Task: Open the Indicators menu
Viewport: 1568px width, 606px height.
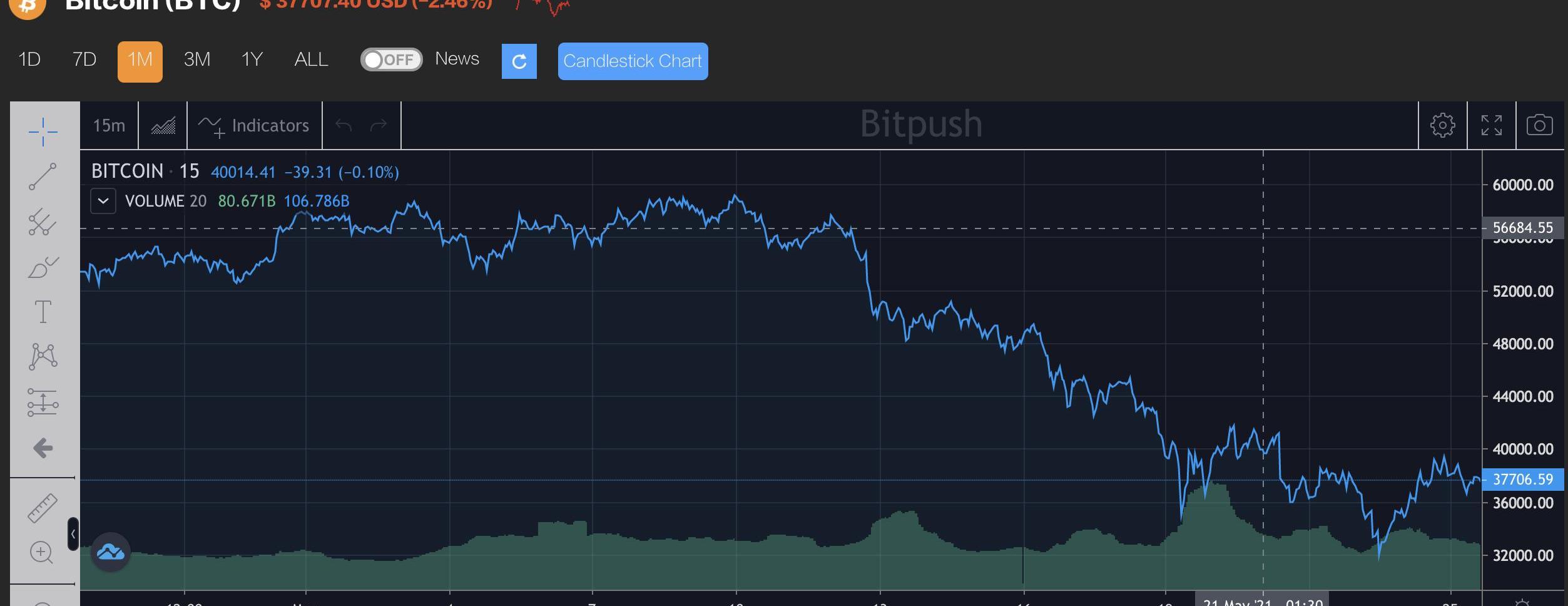Action: pyautogui.click(x=255, y=125)
